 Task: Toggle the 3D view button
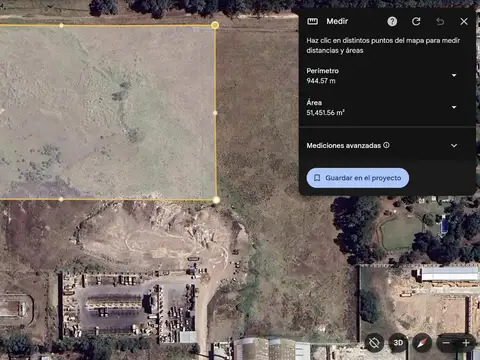point(398,342)
